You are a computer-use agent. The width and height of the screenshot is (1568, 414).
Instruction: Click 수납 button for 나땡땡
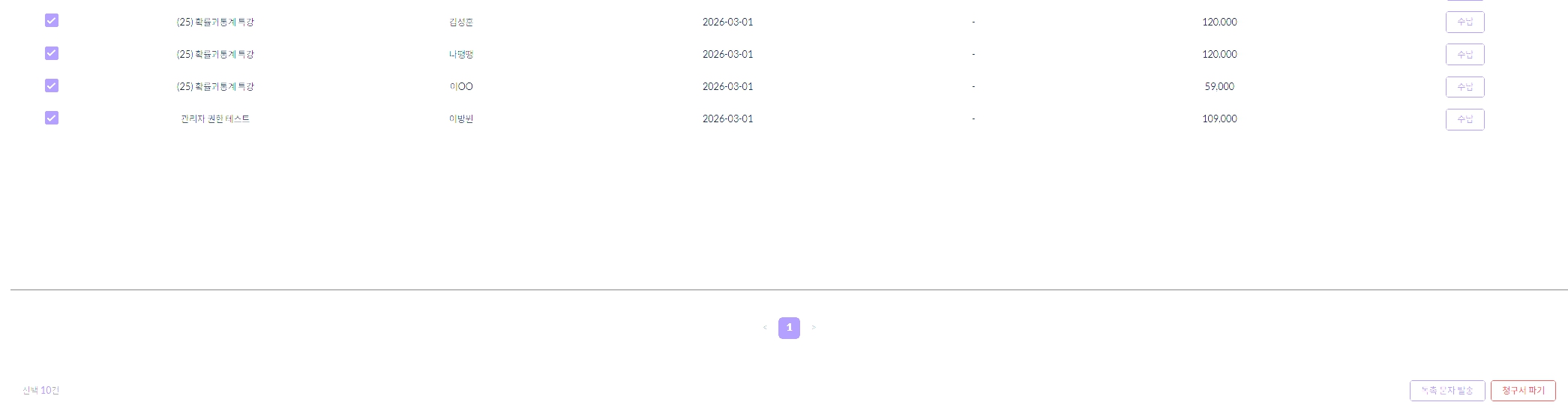click(x=1465, y=55)
